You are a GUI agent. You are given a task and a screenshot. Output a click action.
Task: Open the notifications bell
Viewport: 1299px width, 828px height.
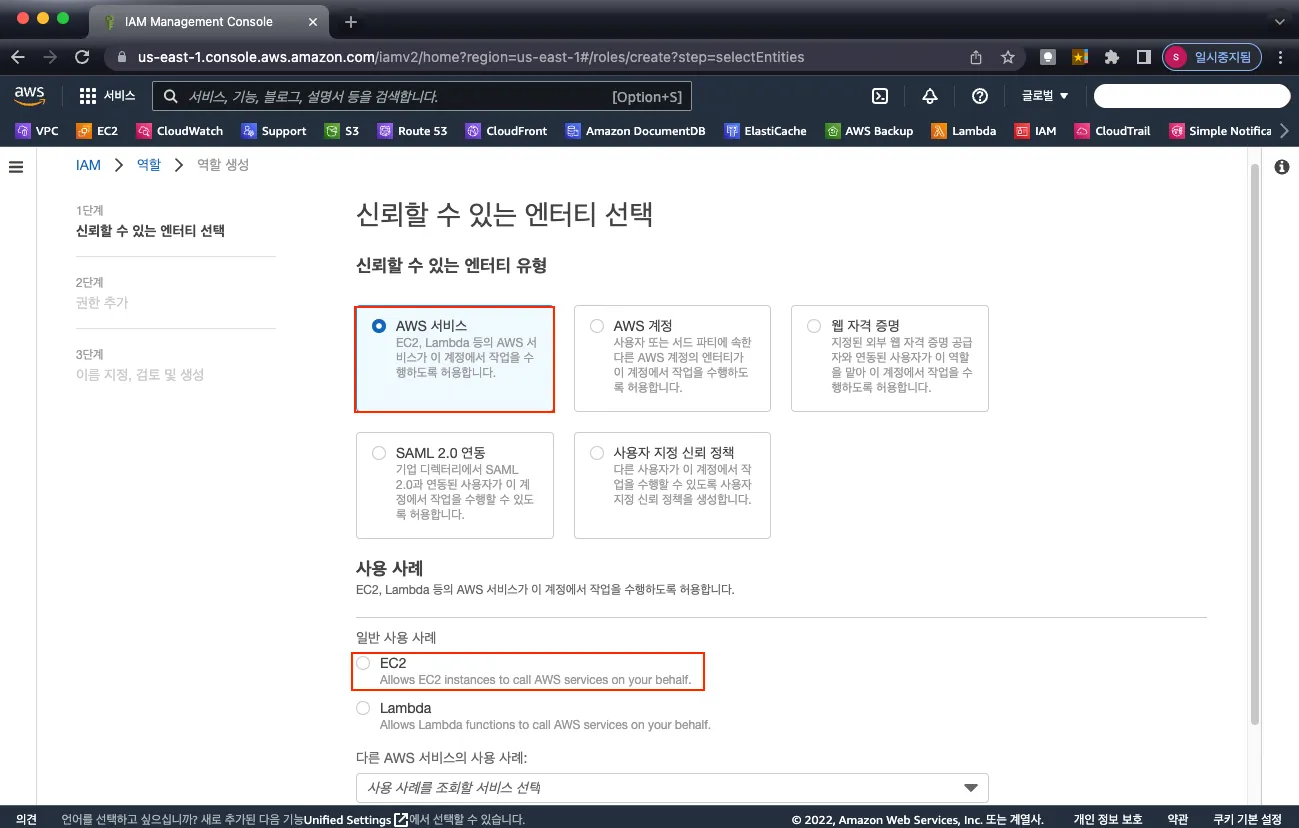[930, 96]
